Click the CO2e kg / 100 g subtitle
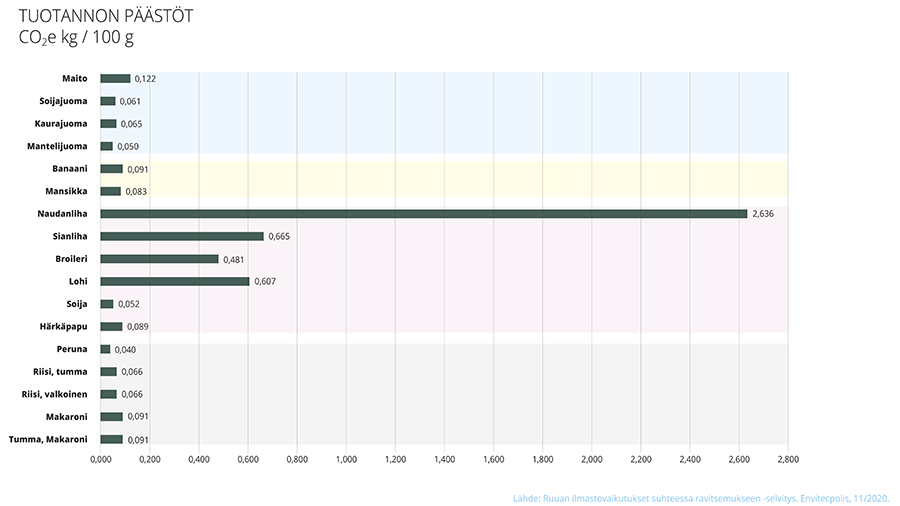 coord(76,39)
